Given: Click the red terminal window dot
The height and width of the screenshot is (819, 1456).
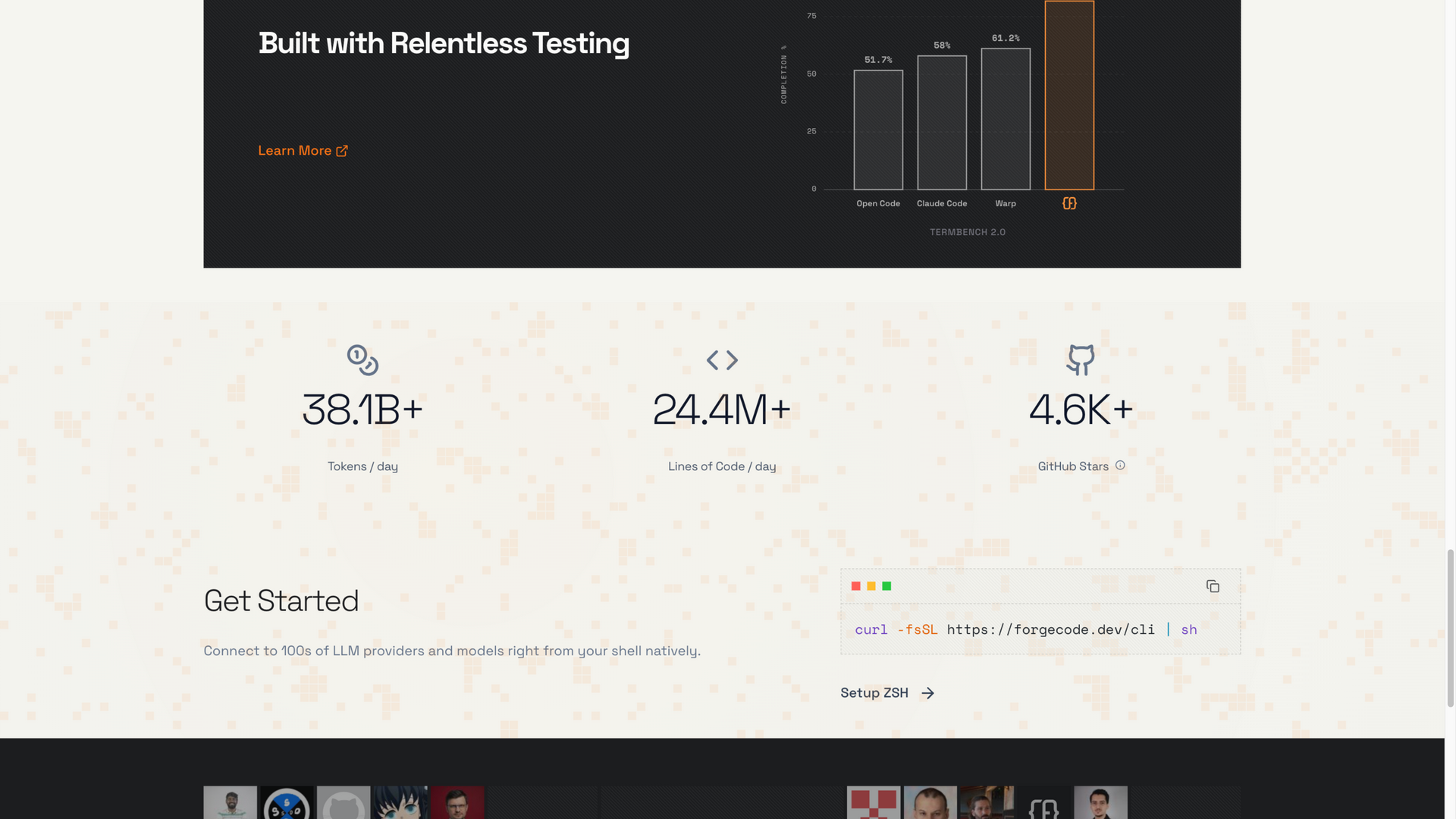Looking at the screenshot, I should coord(856,586).
